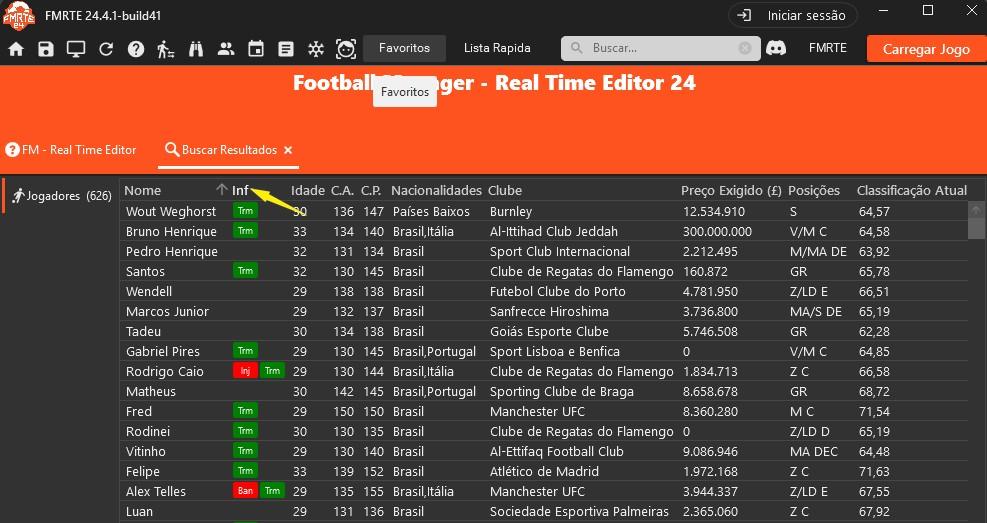This screenshot has width=987, height=523.
Task: Select Jogadores (626) category in sidebar
Action: coord(61,196)
